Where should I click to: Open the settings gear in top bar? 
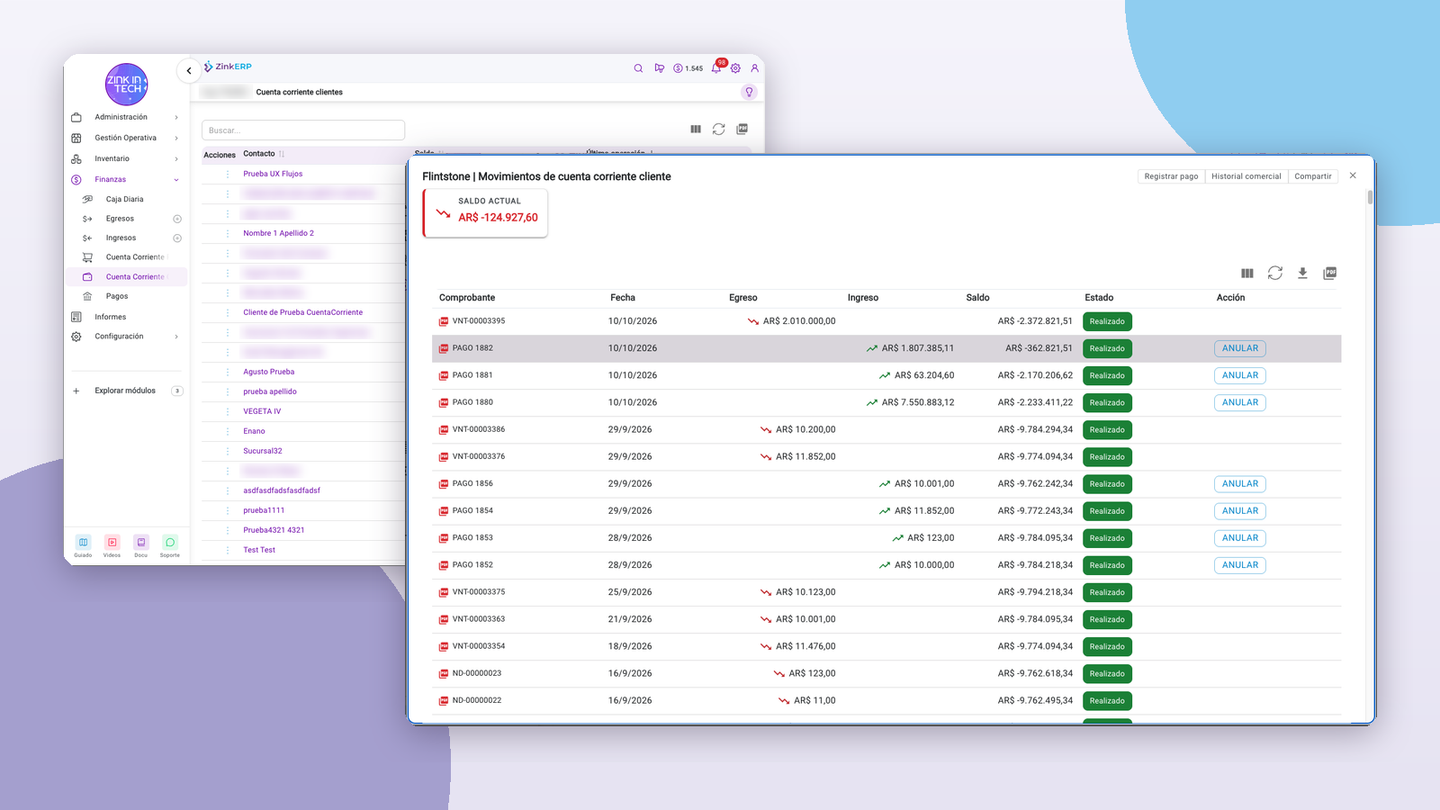pos(735,68)
